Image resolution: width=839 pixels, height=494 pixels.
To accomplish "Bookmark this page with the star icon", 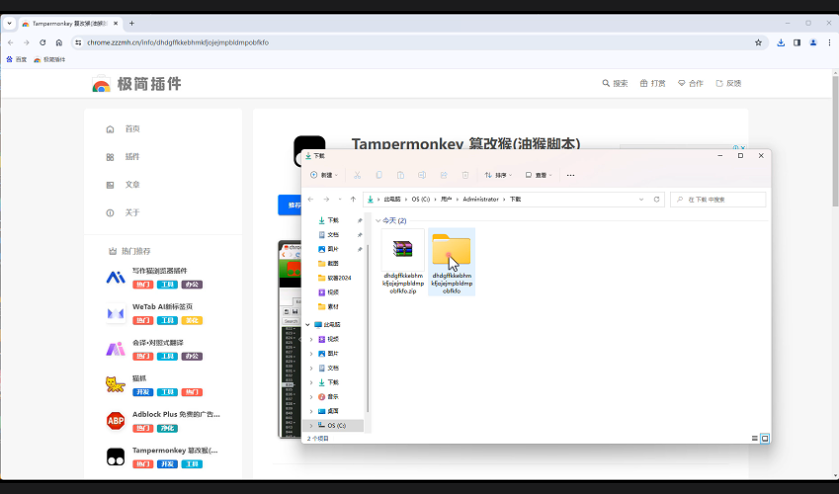I will pyautogui.click(x=758, y=42).
